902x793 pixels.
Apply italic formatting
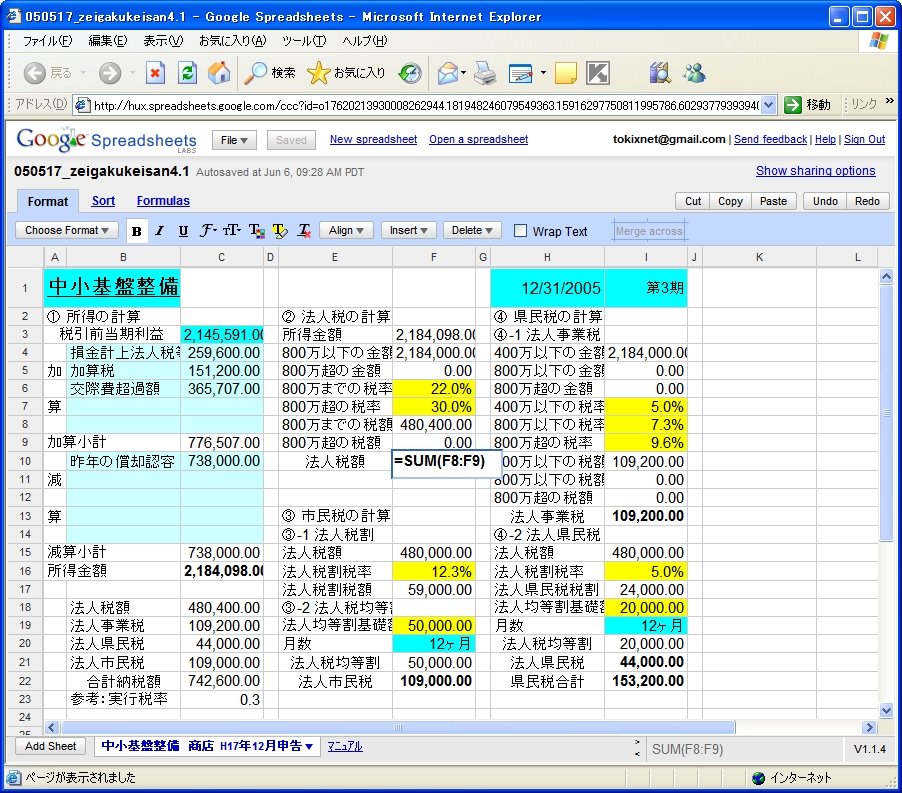click(x=160, y=231)
